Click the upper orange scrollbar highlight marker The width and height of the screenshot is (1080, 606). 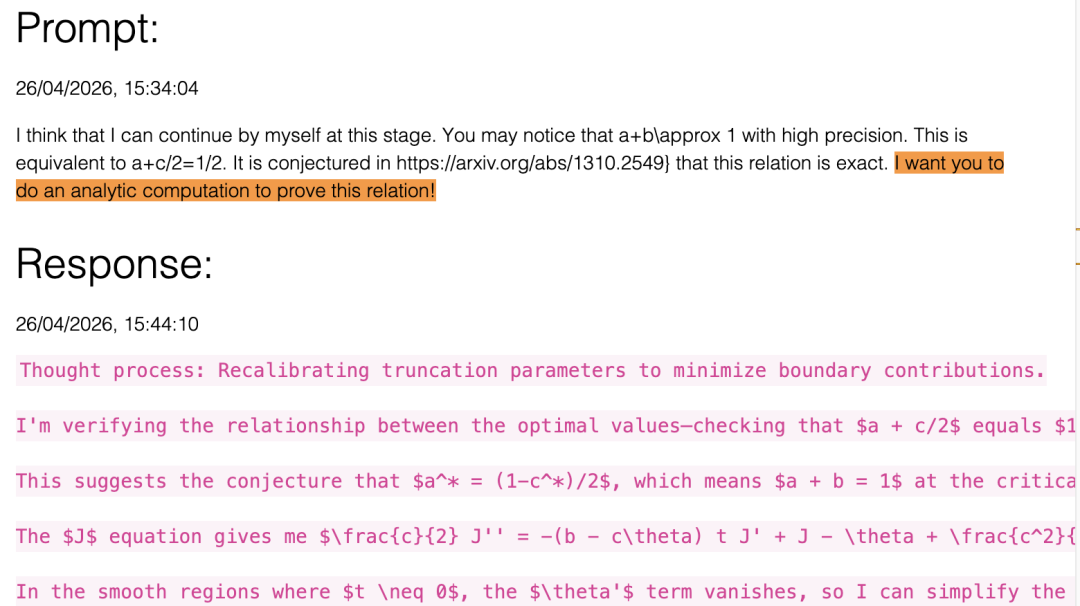point(1077,229)
